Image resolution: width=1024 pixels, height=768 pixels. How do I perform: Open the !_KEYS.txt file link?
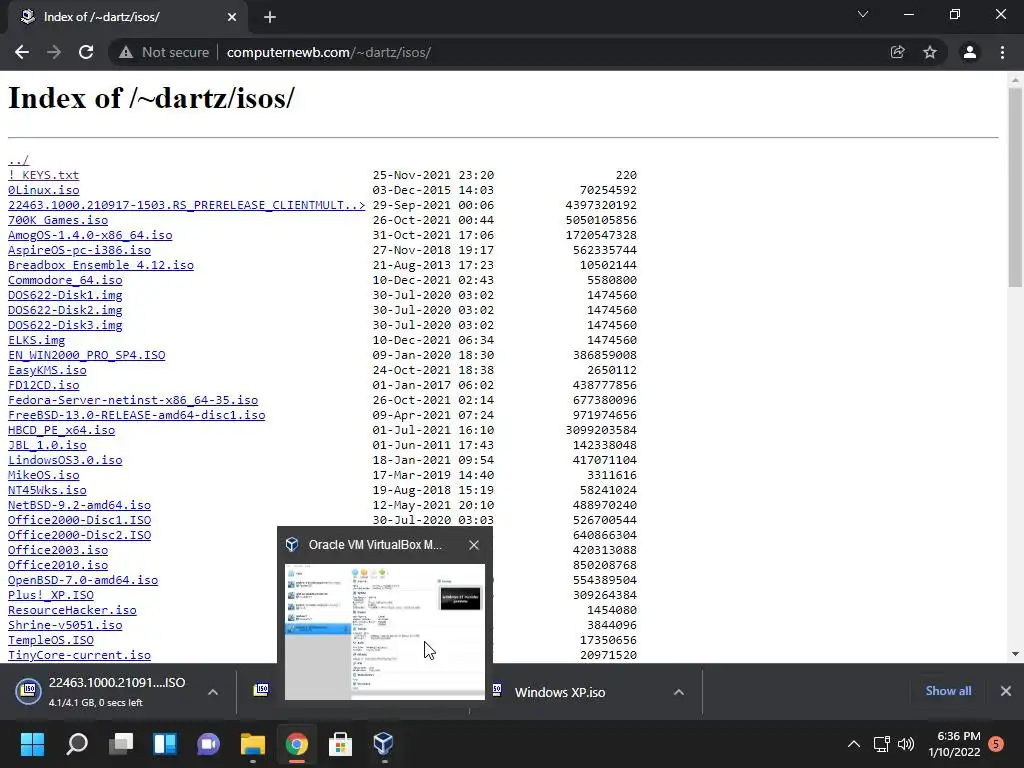[x=43, y=175]
